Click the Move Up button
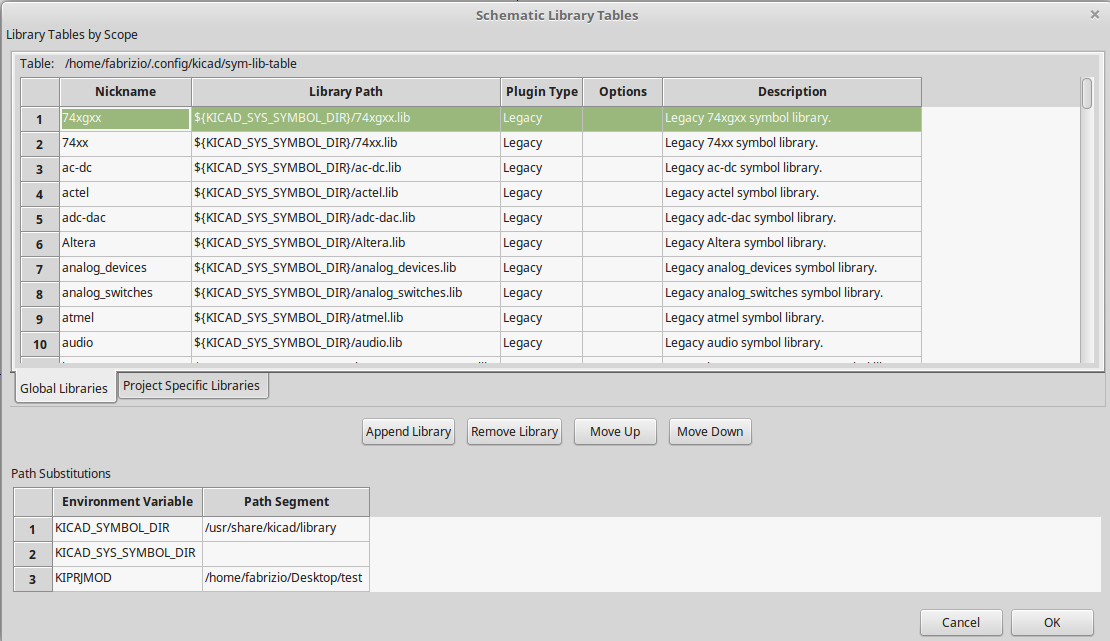This screenshot has height=641, width=1110. 614,432
